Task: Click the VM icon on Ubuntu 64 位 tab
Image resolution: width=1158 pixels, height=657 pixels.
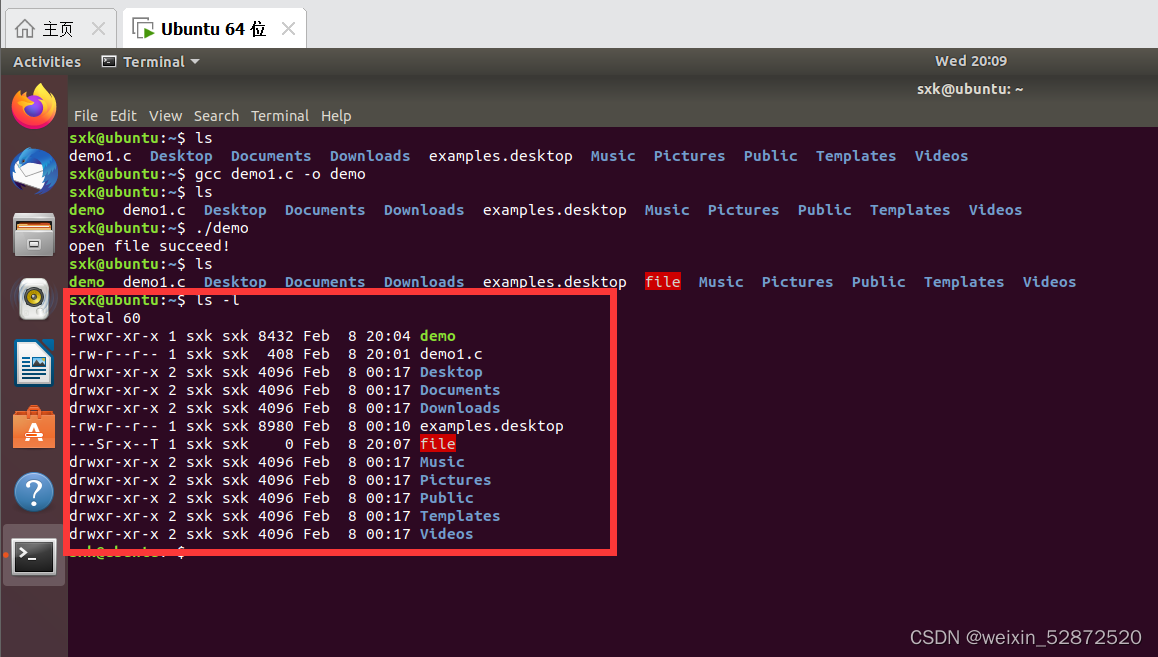Action: click(x=143, y=29)
